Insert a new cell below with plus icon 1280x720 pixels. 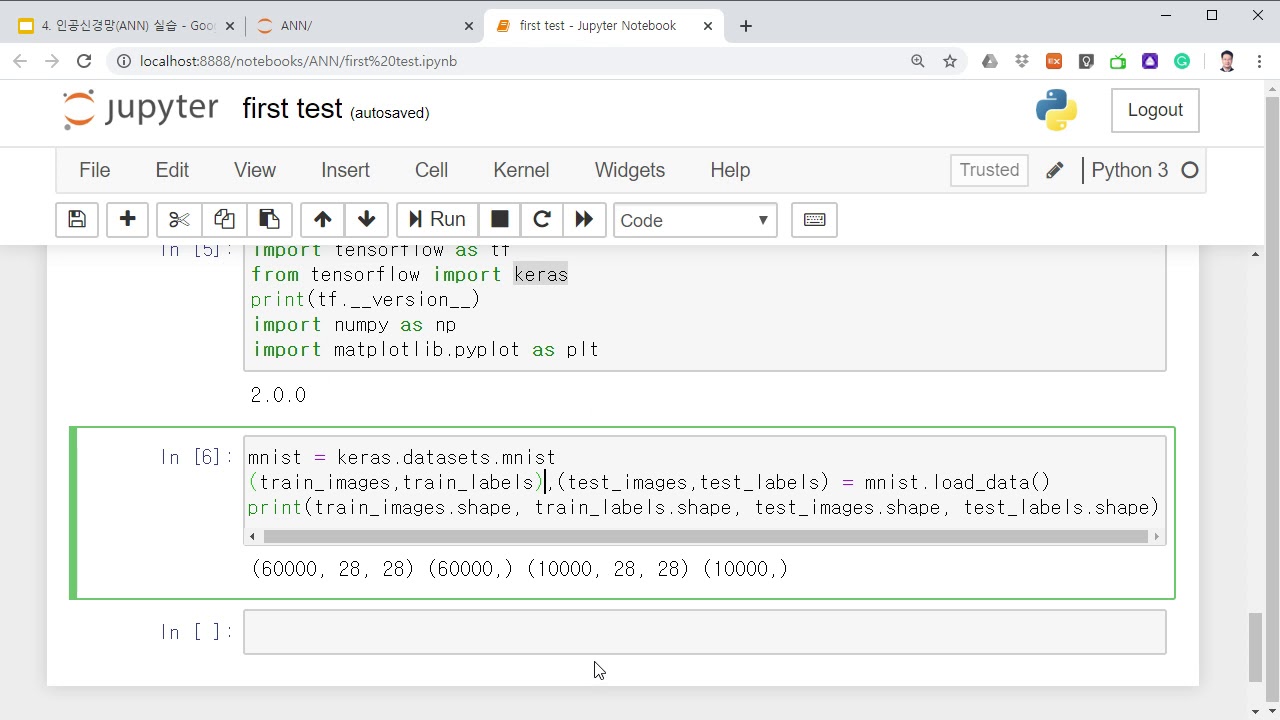(127, 220)
